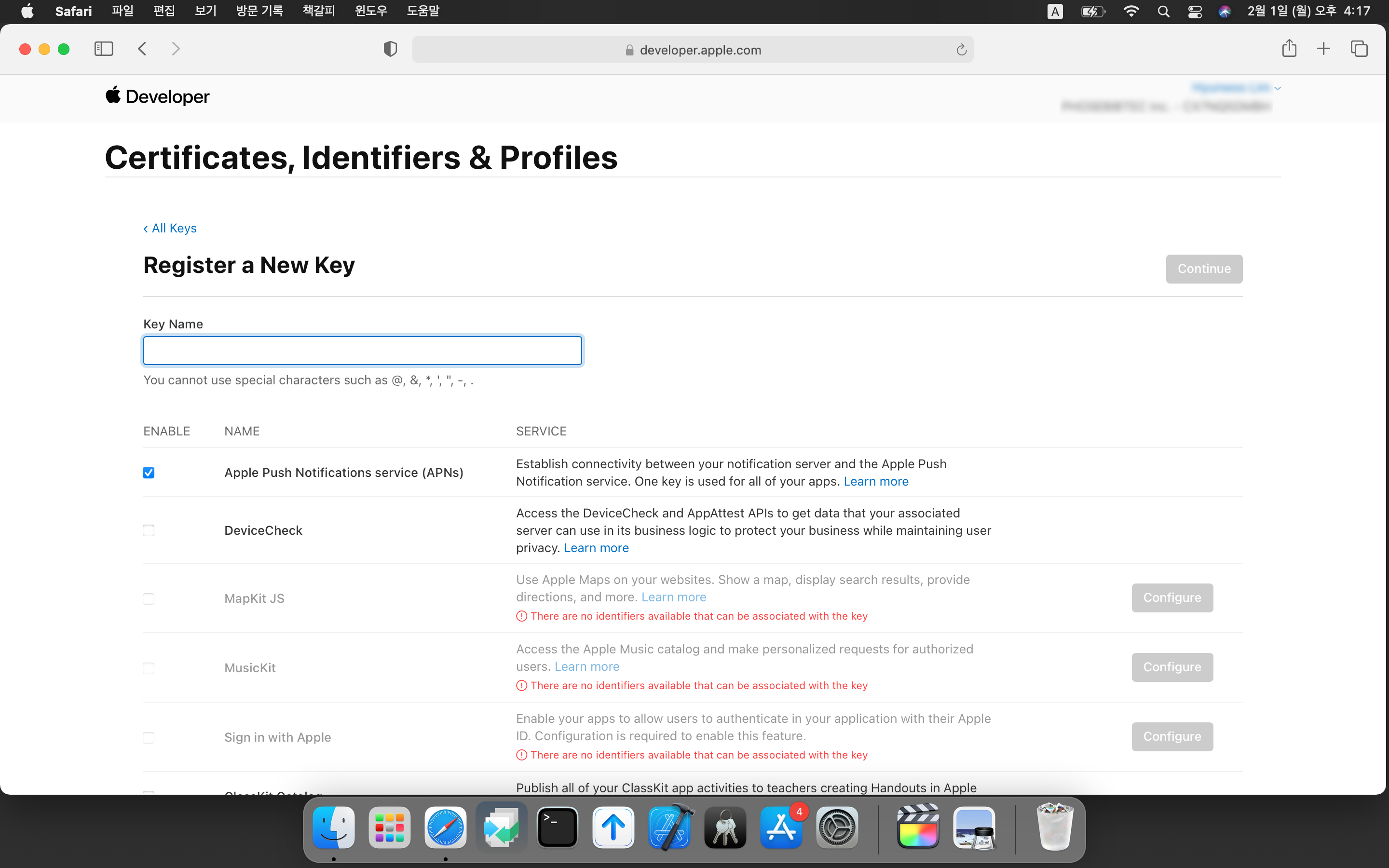The height and width of the screenshot is (868, 1389).
Task: Toggle the Safari sidebar icon
Action: (x=103, y=49)
